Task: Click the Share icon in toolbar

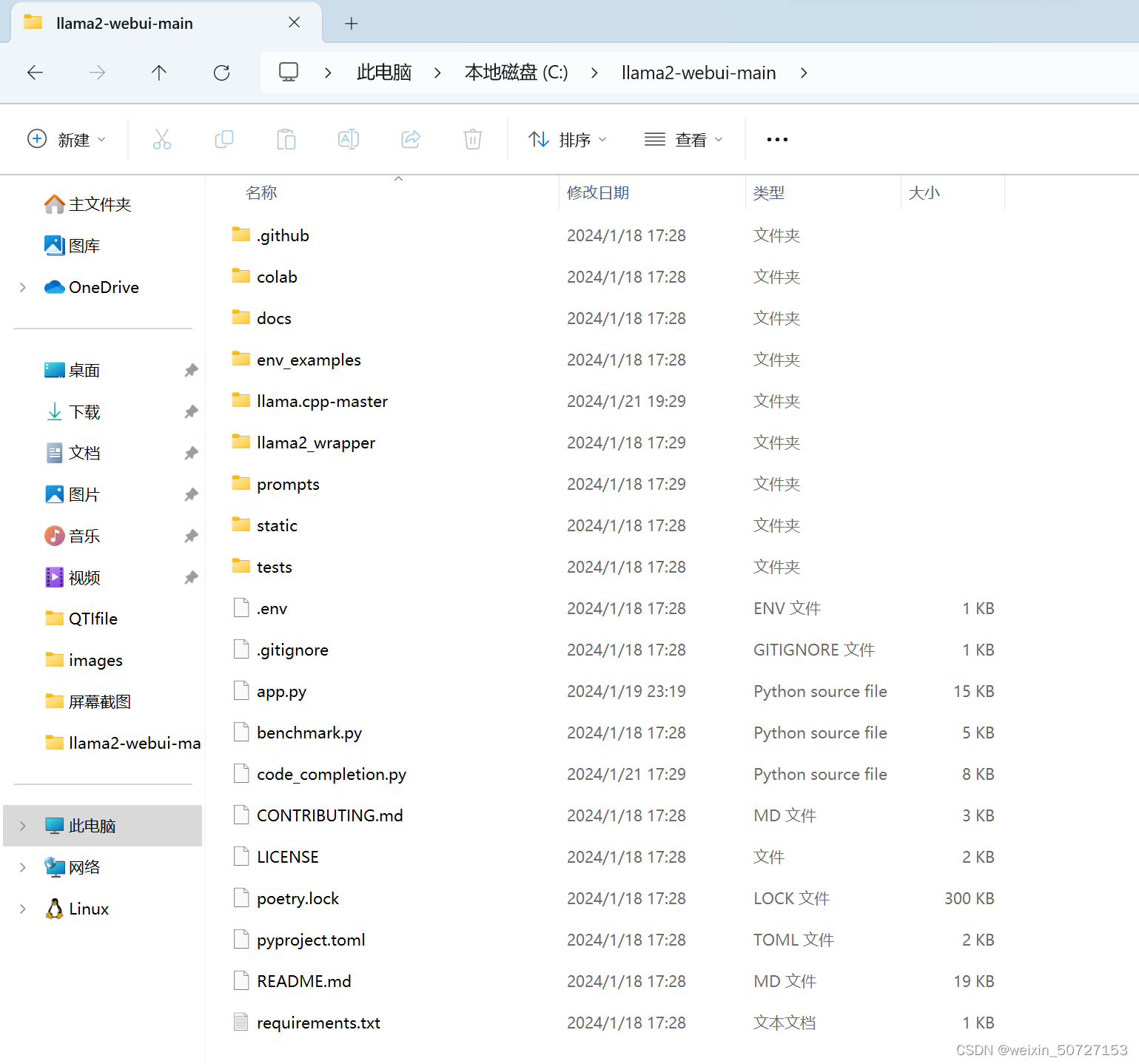Action: 411,139
